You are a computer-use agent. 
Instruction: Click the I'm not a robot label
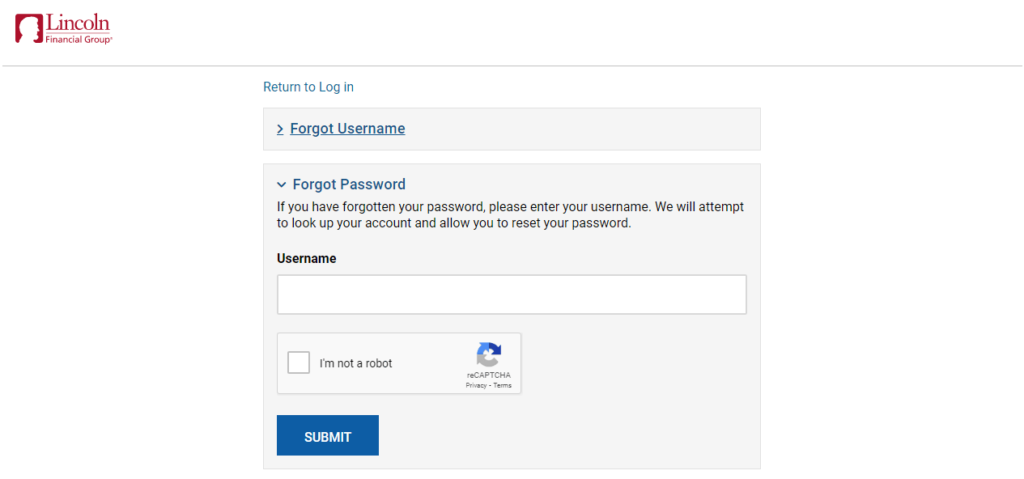point(356,363)
